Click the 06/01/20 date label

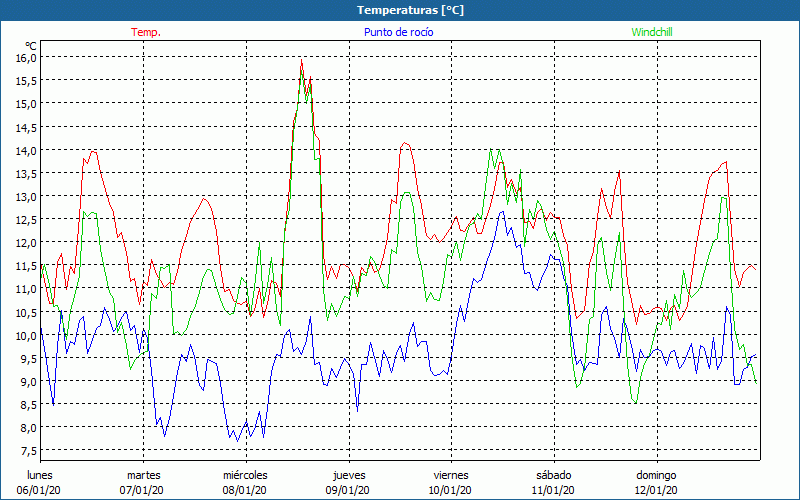pyautogui.click(x=39, y=490)
